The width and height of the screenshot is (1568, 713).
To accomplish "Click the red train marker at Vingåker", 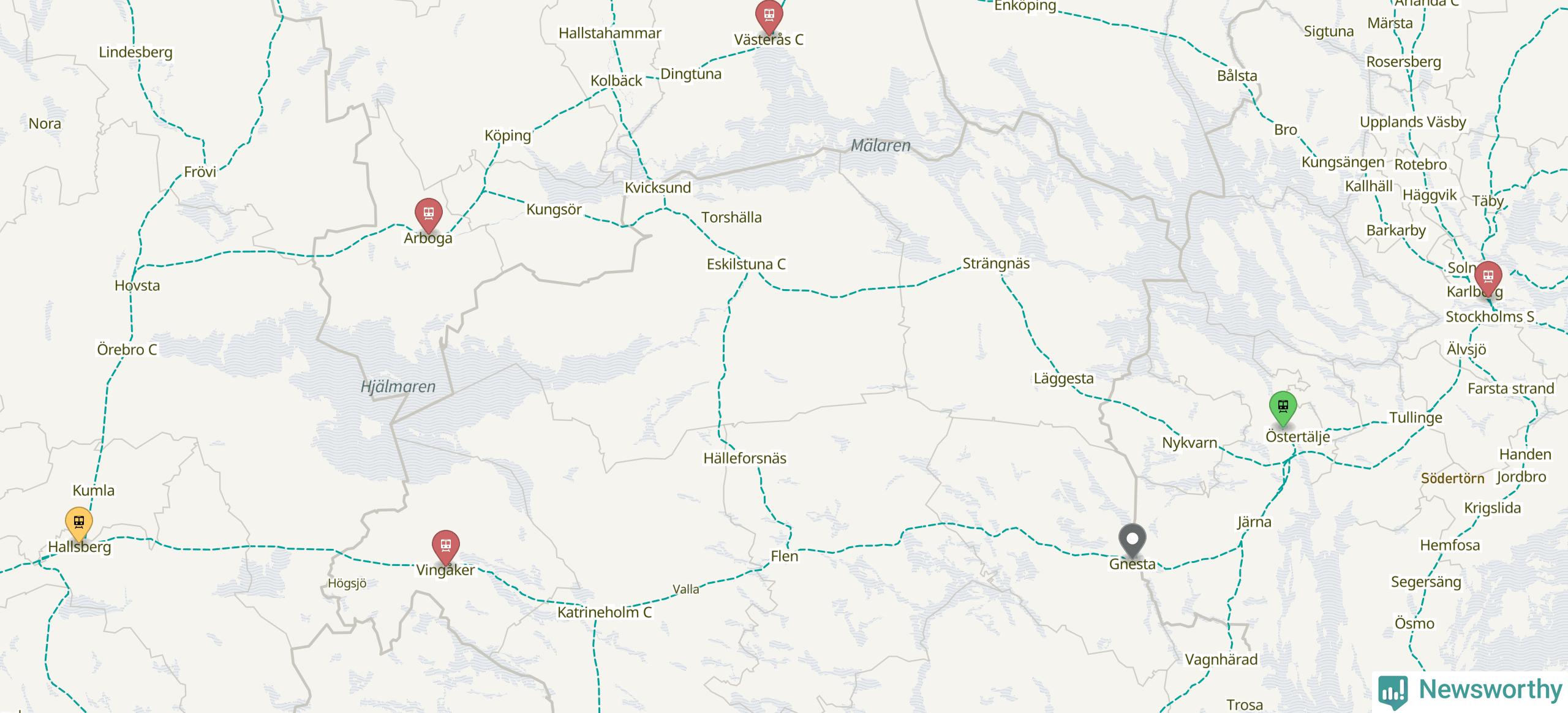I will pyautogui.click(x=445, y=547).
